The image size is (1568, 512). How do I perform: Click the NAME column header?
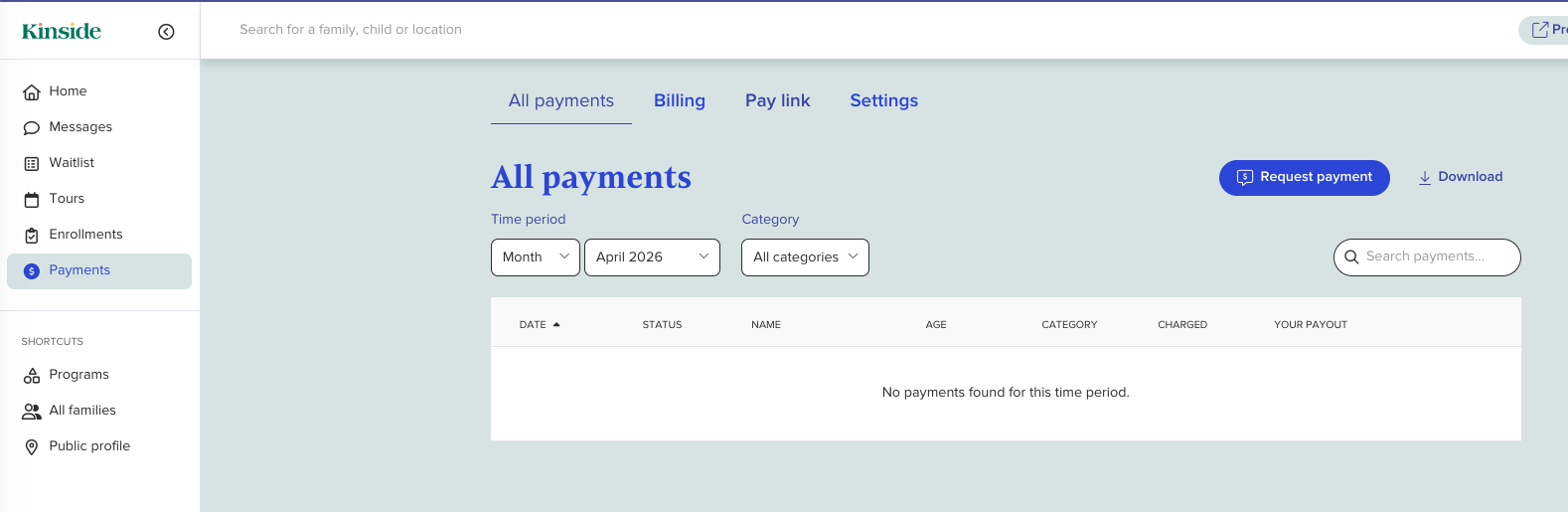tap(766, 325)
